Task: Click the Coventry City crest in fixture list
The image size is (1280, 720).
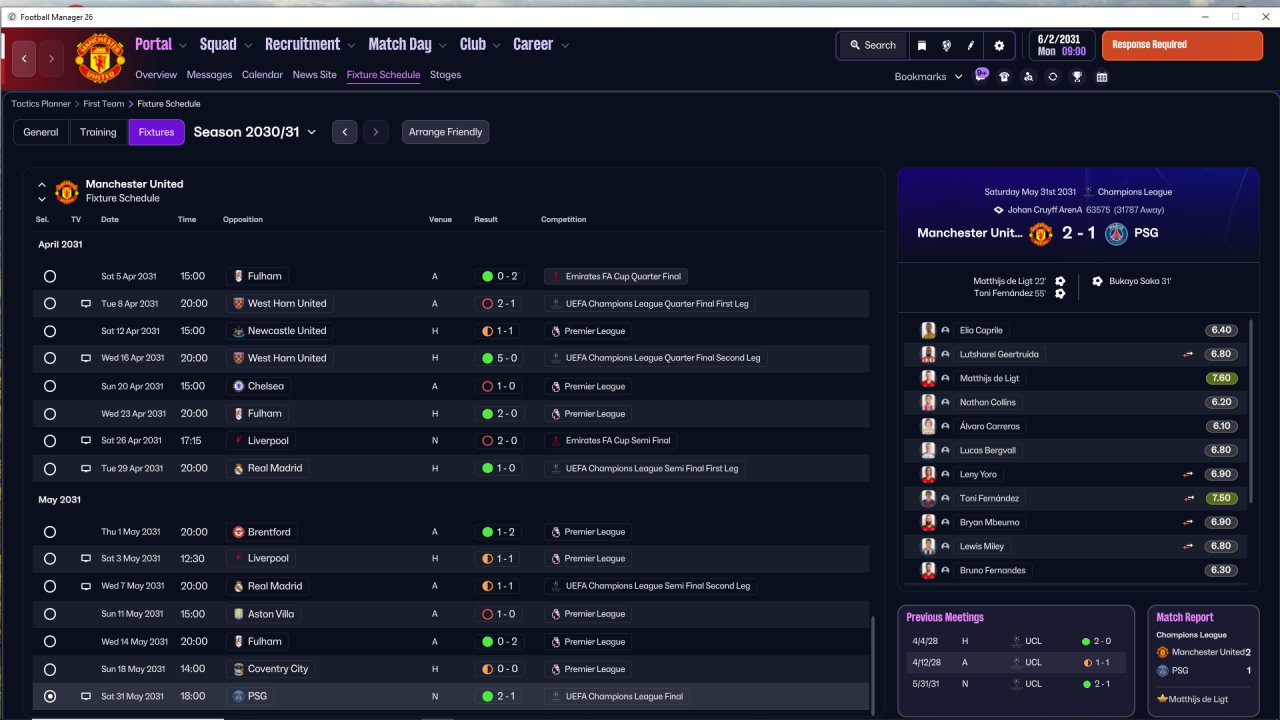Action: [238, 669]
